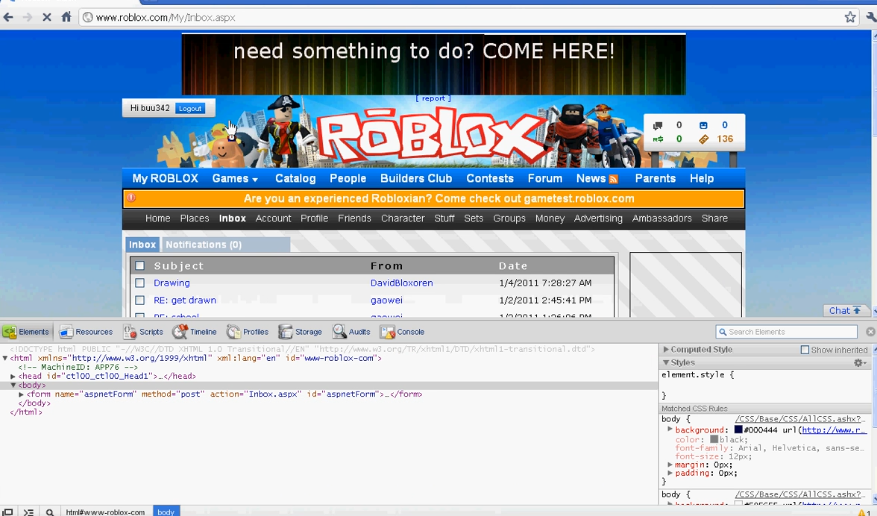877x516 pixels.
Task: Expand the Computed Style section
Action: (667, 350)
